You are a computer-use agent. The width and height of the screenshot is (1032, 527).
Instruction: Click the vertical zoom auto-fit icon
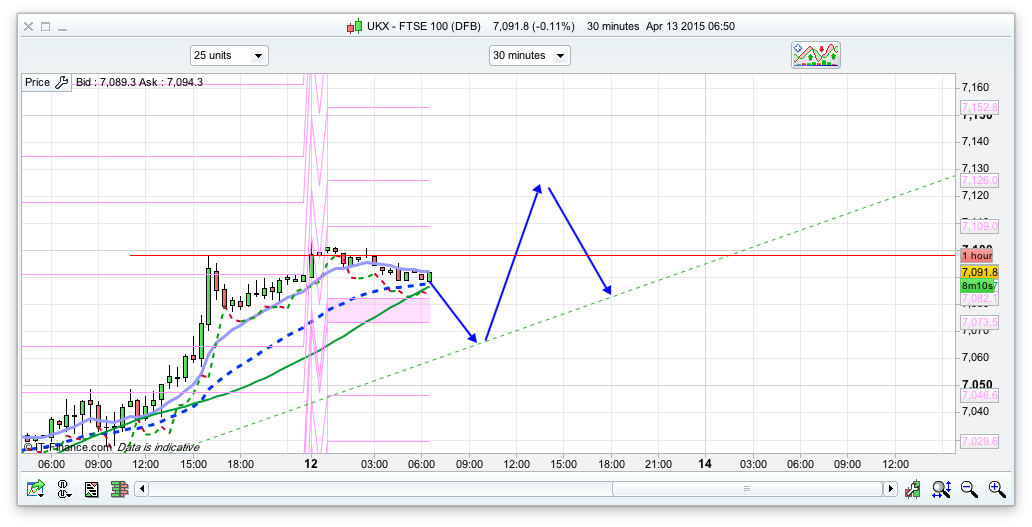pos(941,489)
